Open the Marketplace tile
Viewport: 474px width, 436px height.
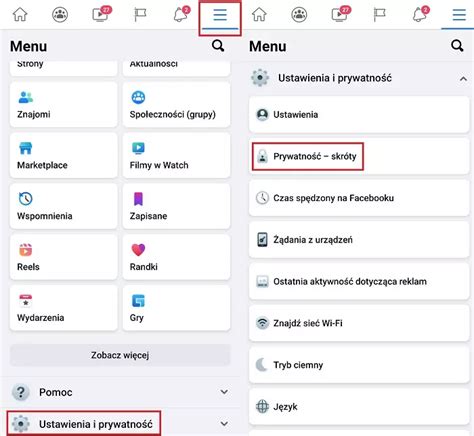pyautogui.click(x=64, y=155)
